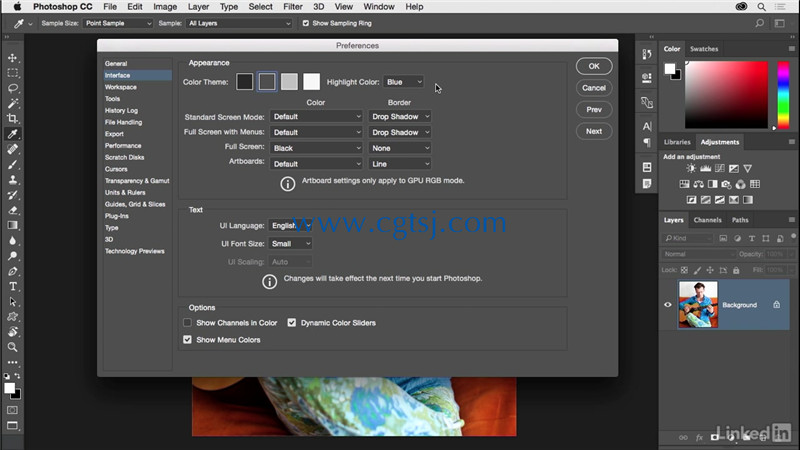Viewport: 800px width, 450px height.
Task: Enable Show Channels in Color
Action: click(187, 323)
